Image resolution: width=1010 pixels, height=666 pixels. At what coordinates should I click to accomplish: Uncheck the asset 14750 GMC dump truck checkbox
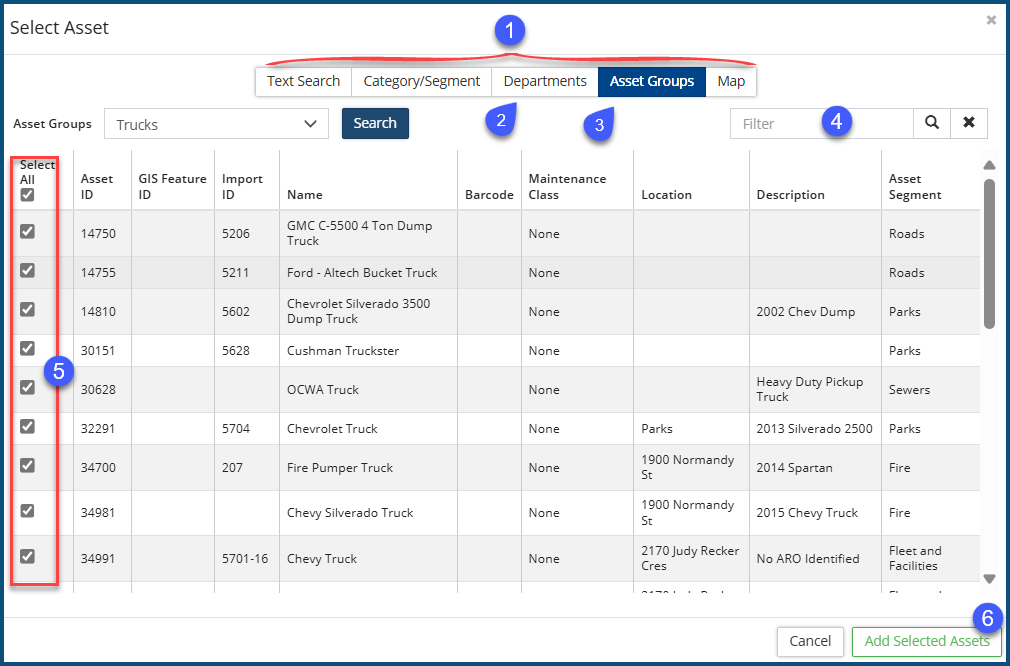pos(28,231)
